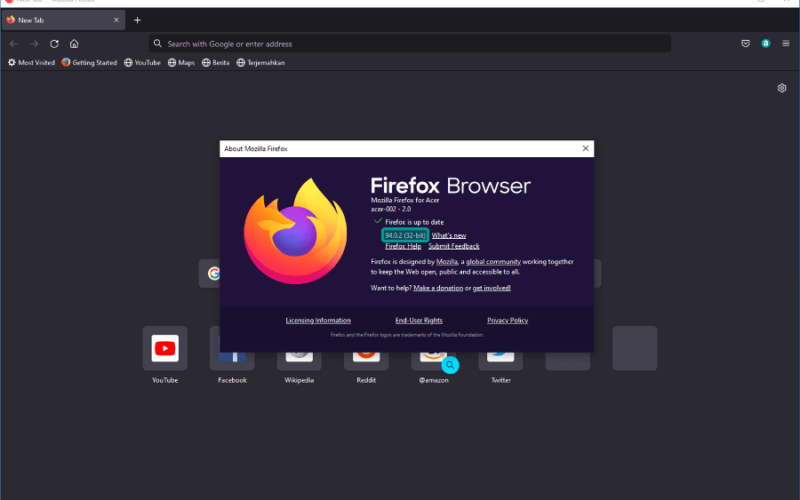This screenshot has width=800, height=500.
Task: Click the forward navigation arrow
Action: (x=34, y=44)
